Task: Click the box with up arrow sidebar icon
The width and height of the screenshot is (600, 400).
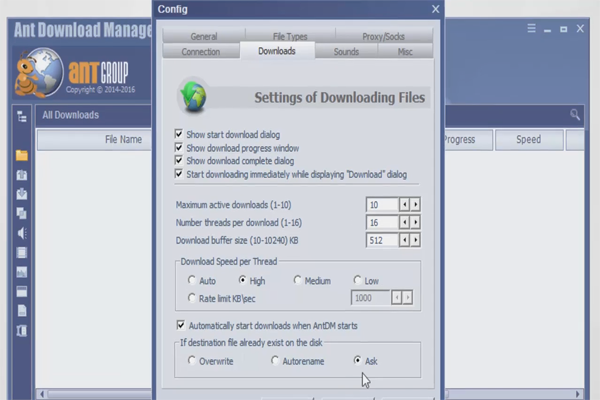Action: click(x=22, y=175)
